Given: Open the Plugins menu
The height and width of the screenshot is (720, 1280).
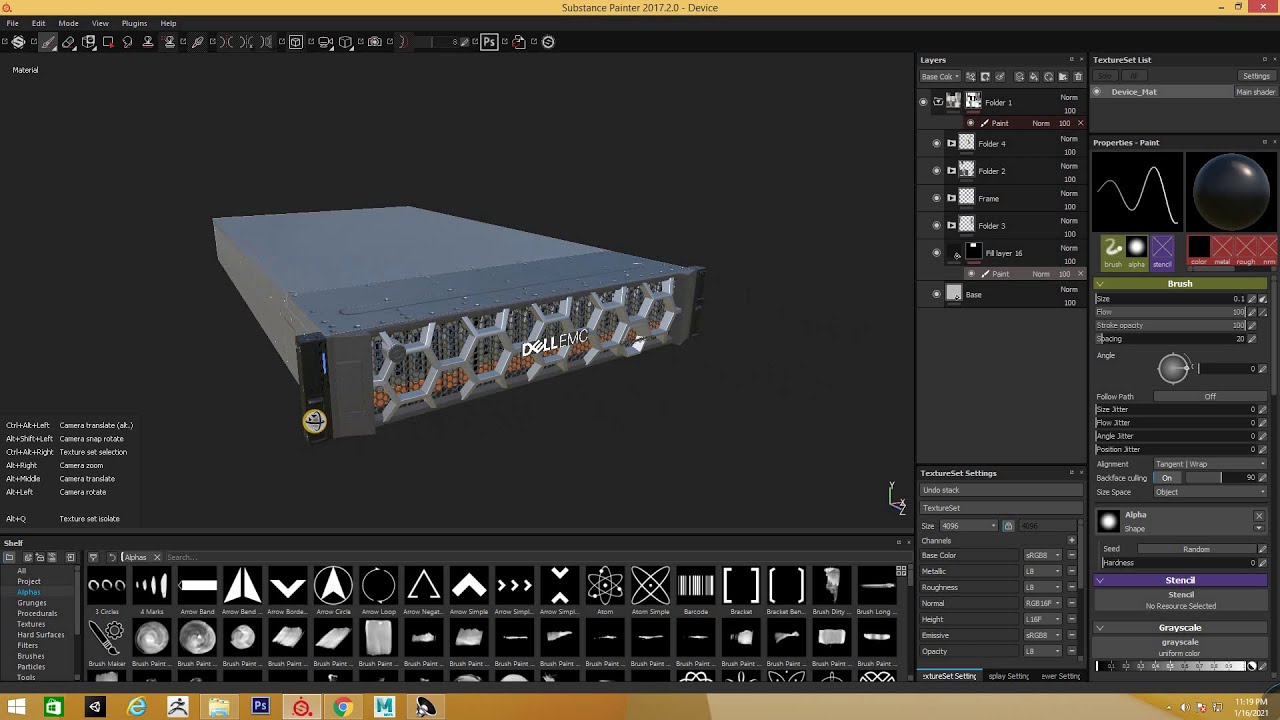Looking at the screenshot, I should (134, 23).
